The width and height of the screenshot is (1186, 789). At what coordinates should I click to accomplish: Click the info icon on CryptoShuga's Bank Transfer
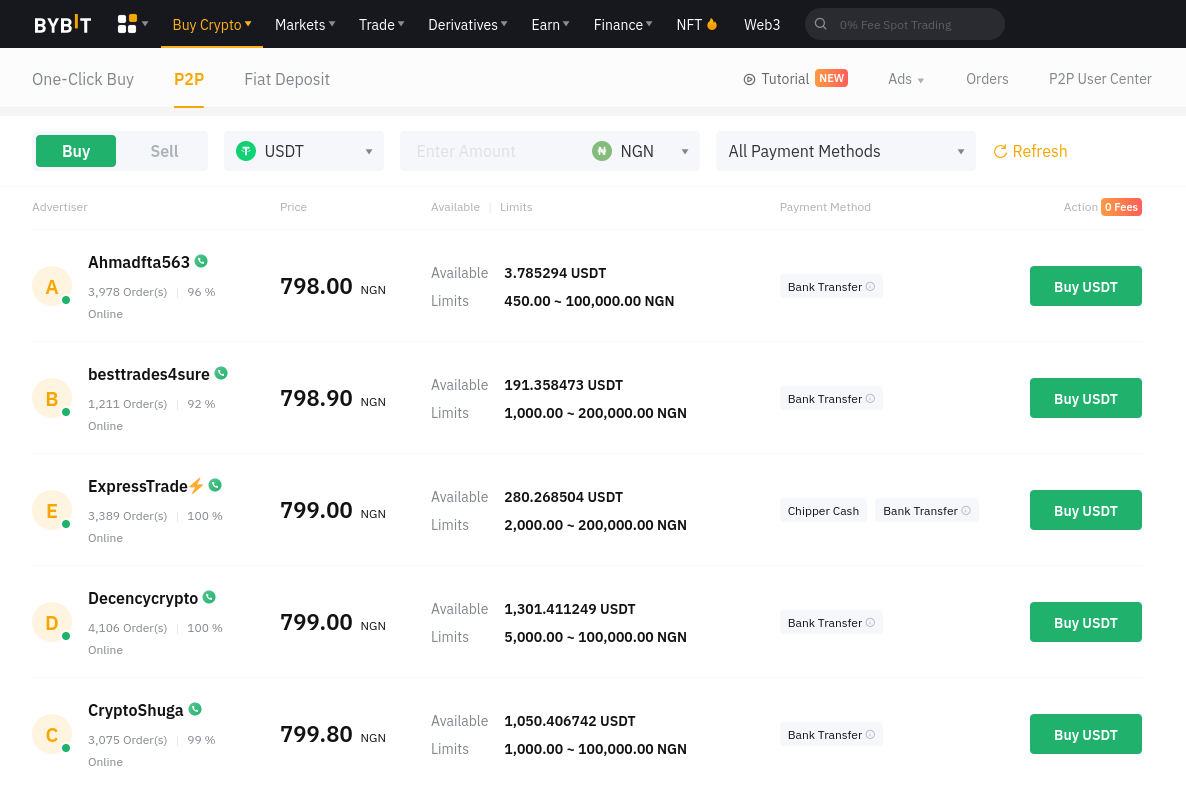tap(871, 735)
